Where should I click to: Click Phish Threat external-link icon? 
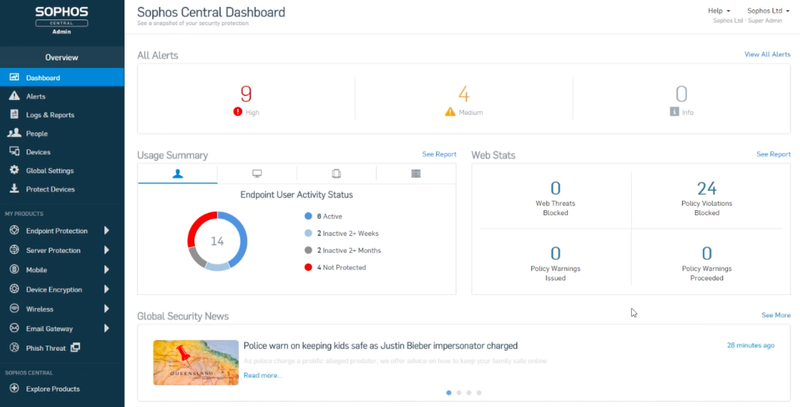[x=75, y=348]
